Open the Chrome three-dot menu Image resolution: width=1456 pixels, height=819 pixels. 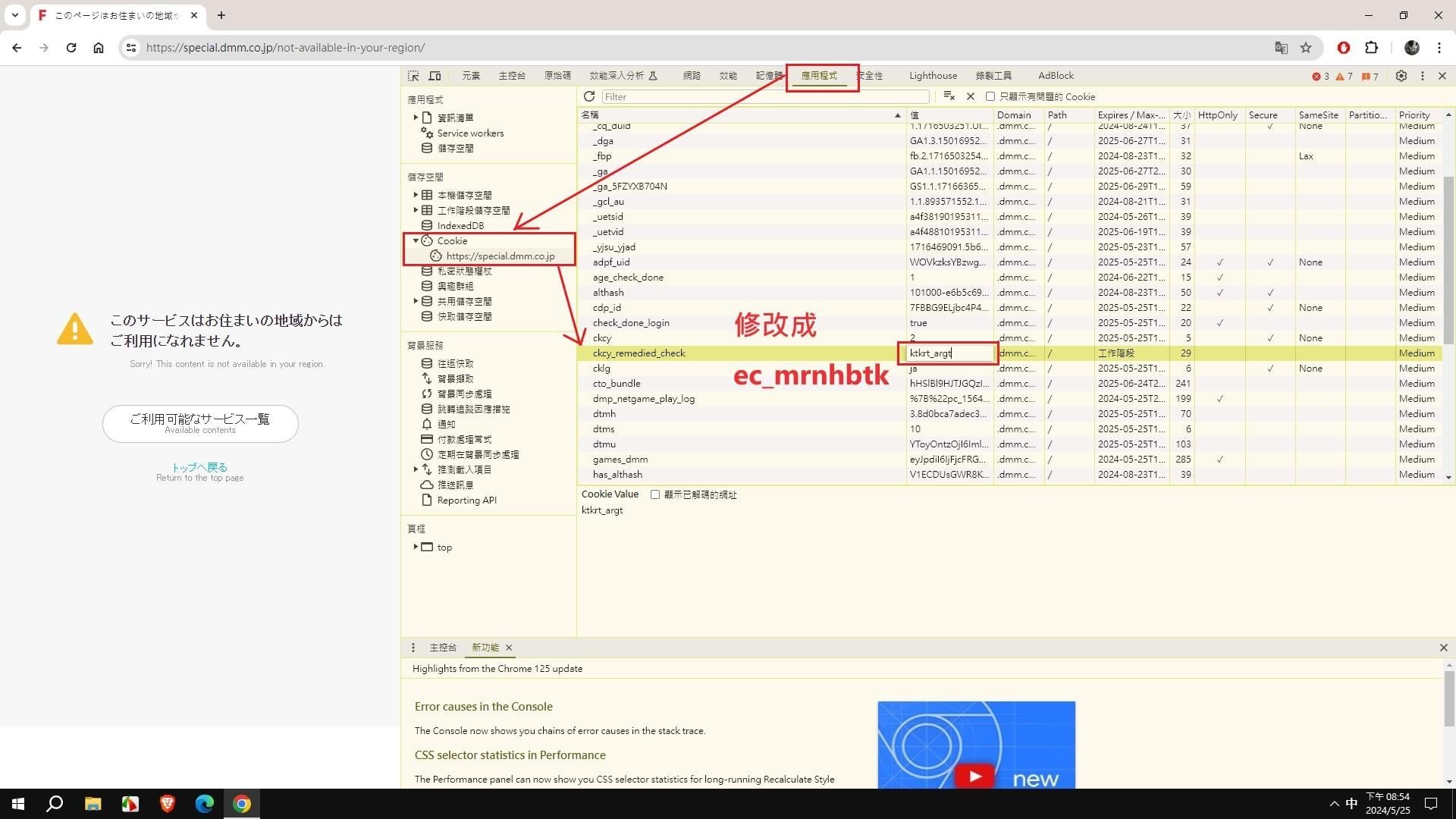[x=1439, y=48]
